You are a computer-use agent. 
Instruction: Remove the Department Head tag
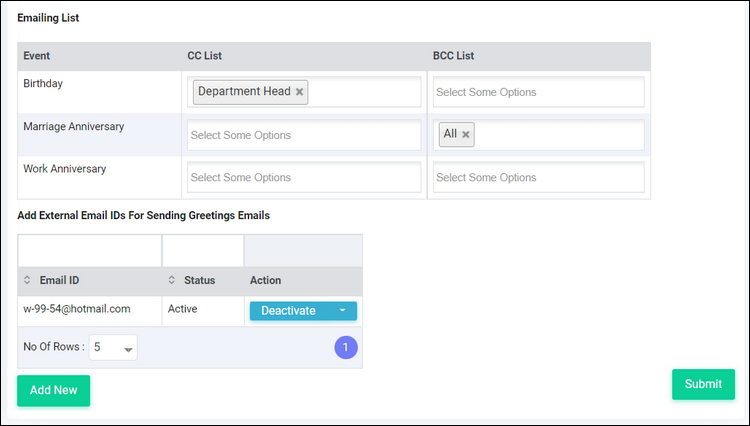[x=299, y=92]
